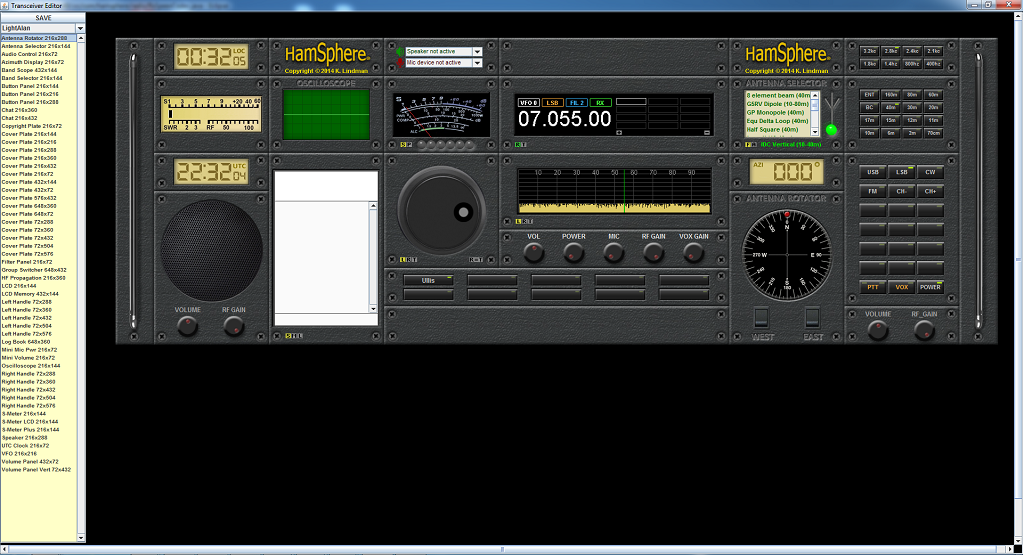Click the BC band button
1024x555 pixels.
pyautogui.click(x=869, y=107)
